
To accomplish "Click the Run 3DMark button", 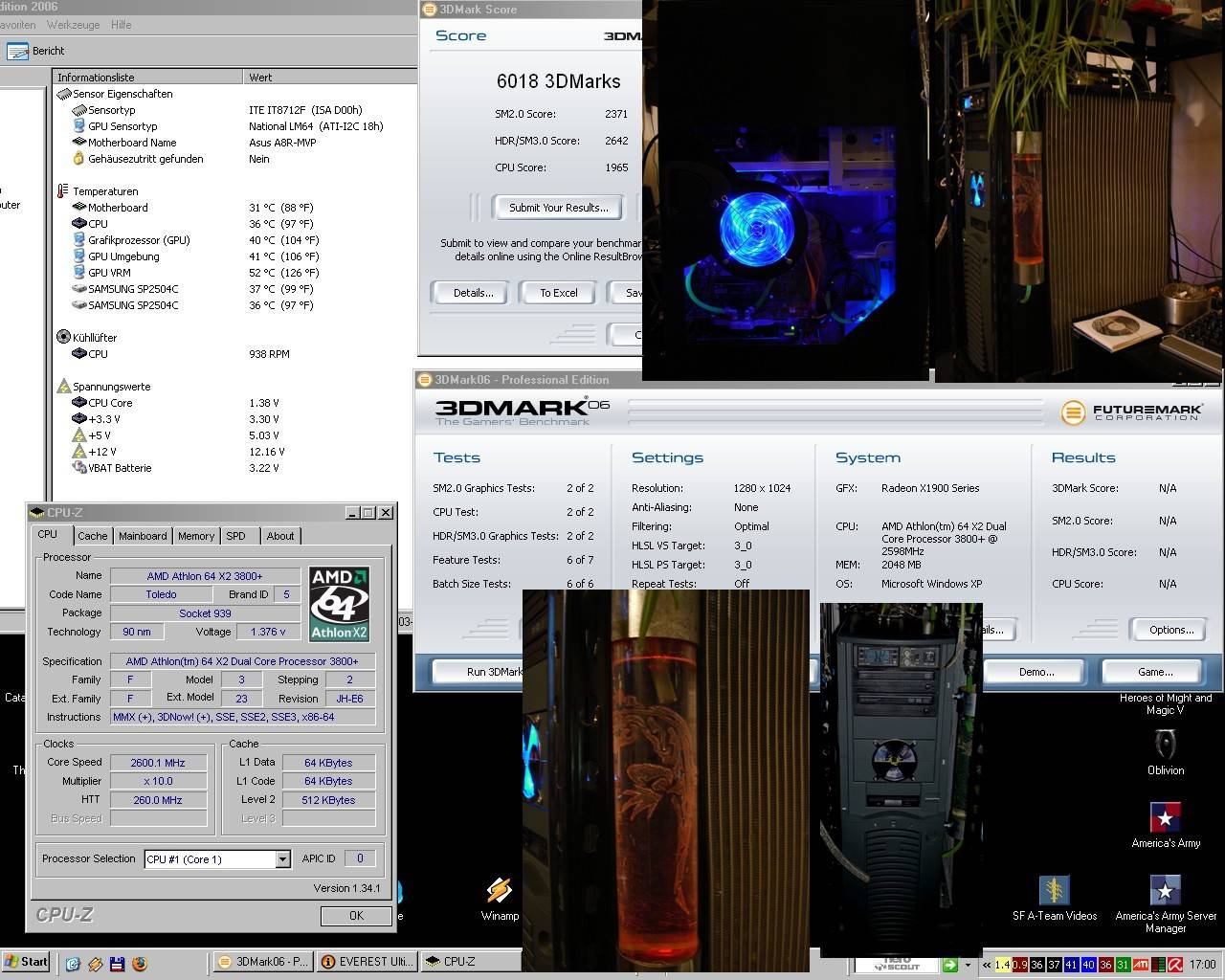I will click(x=479, y=672).
